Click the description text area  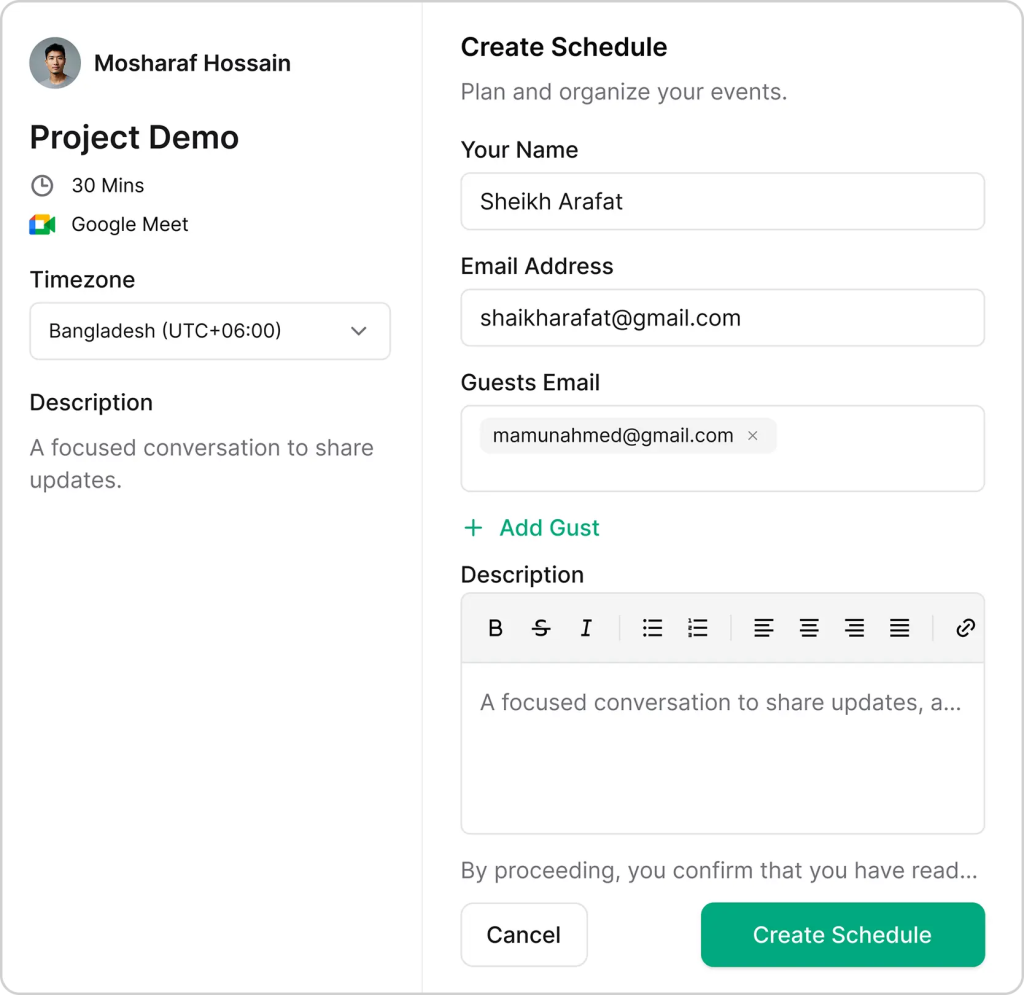tap(722, 760)
